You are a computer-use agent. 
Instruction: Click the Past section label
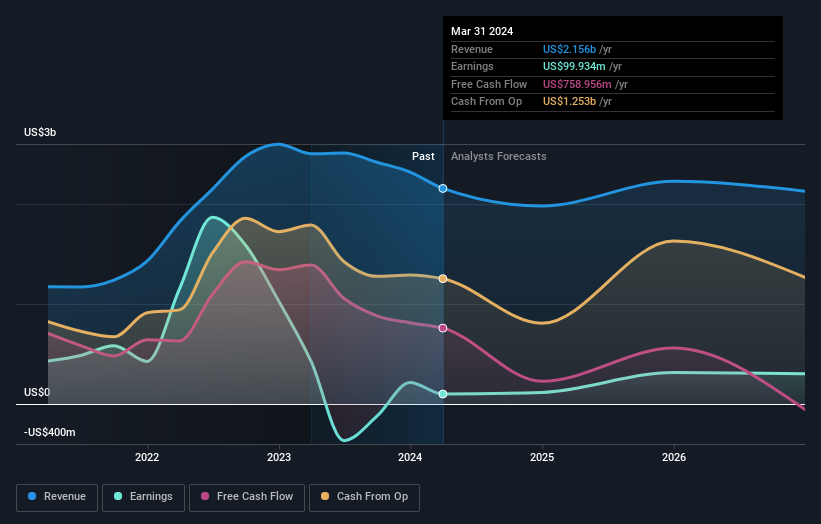click(x=423, y=157)
